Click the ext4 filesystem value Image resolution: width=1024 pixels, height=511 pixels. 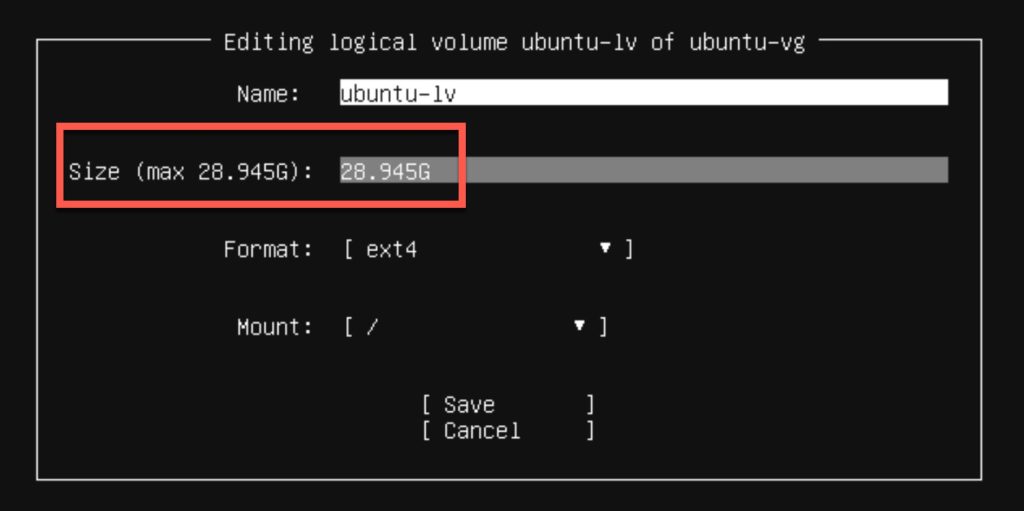[x=391, y=250]
